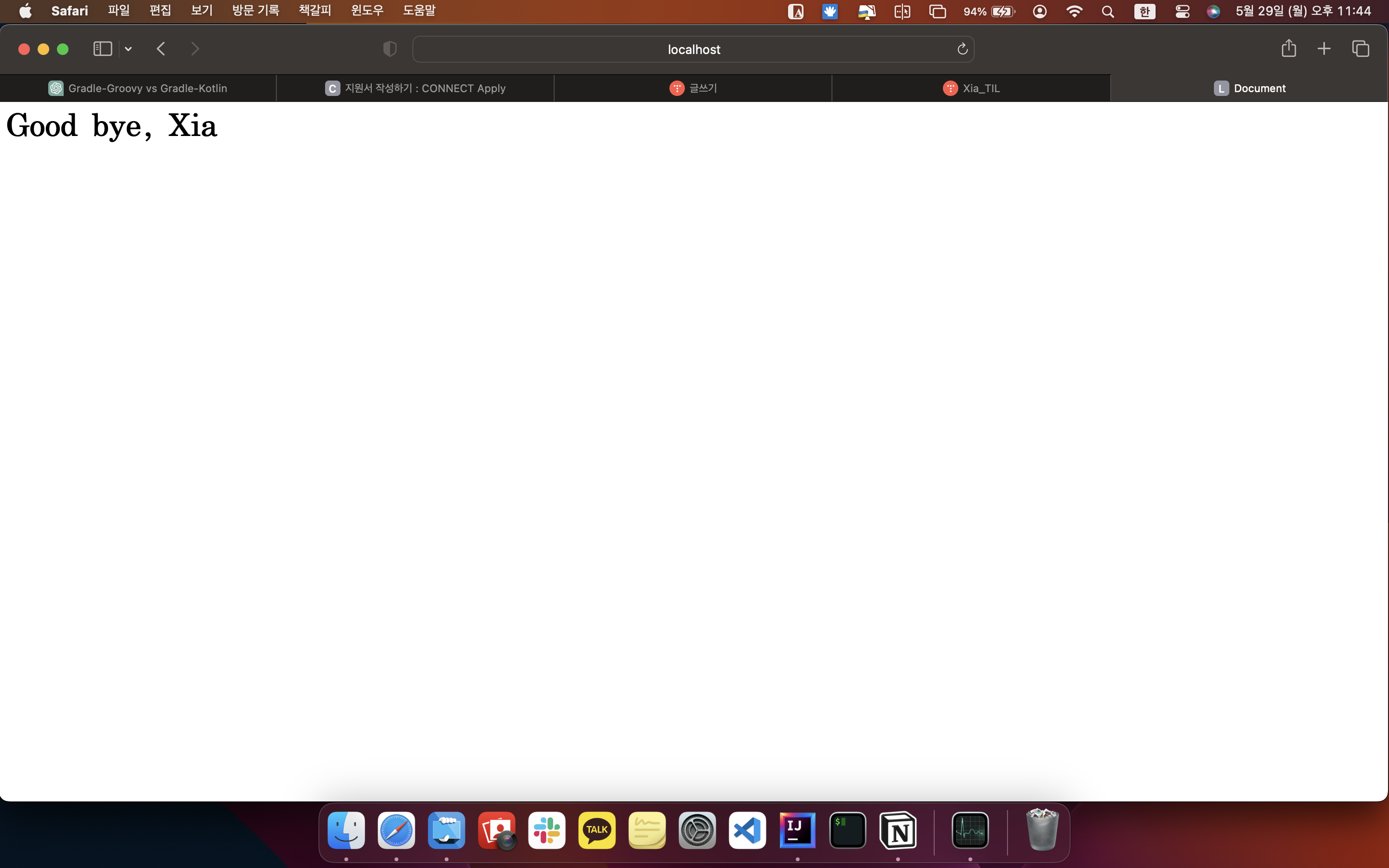Click the localhost address bar
The image size is (1389, 868).
[x=694, y=49]
